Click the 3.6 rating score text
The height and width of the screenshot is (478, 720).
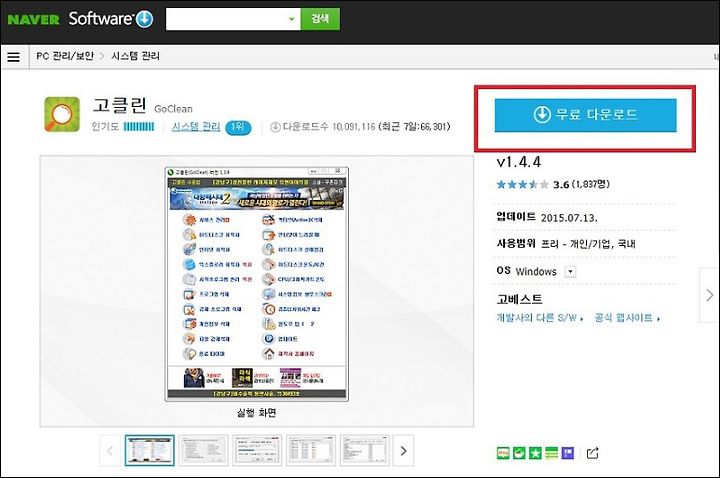point(561,185)
